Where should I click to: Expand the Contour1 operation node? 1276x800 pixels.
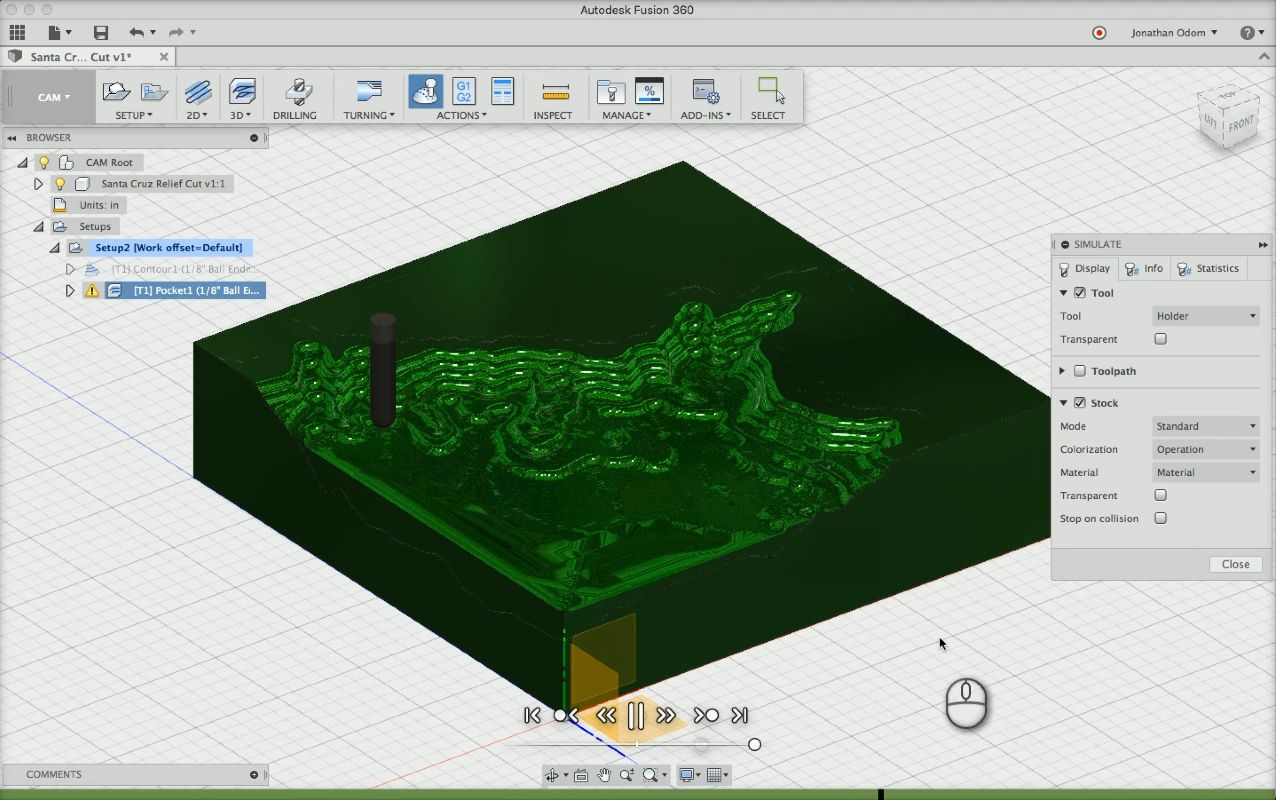[70, 269]
